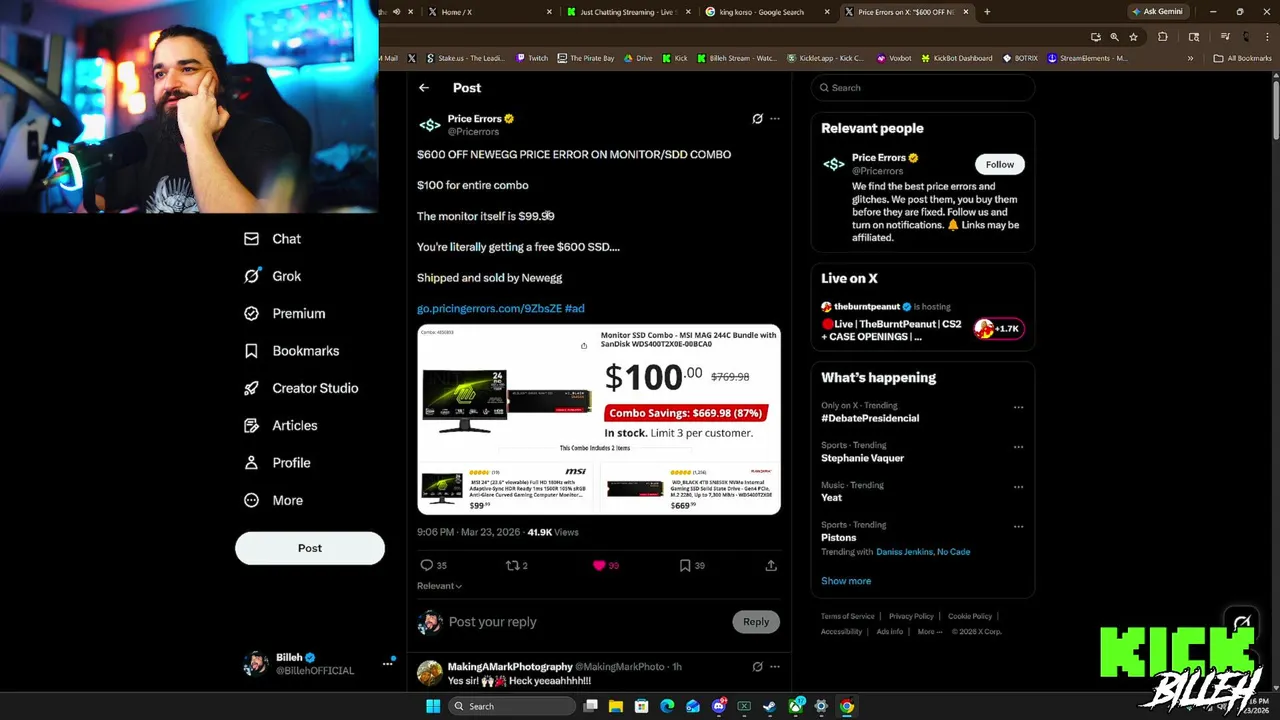This screenshot has width=1280, height=720.
Task: Bookmark this page with star icon
Action: coord(1133,37)
